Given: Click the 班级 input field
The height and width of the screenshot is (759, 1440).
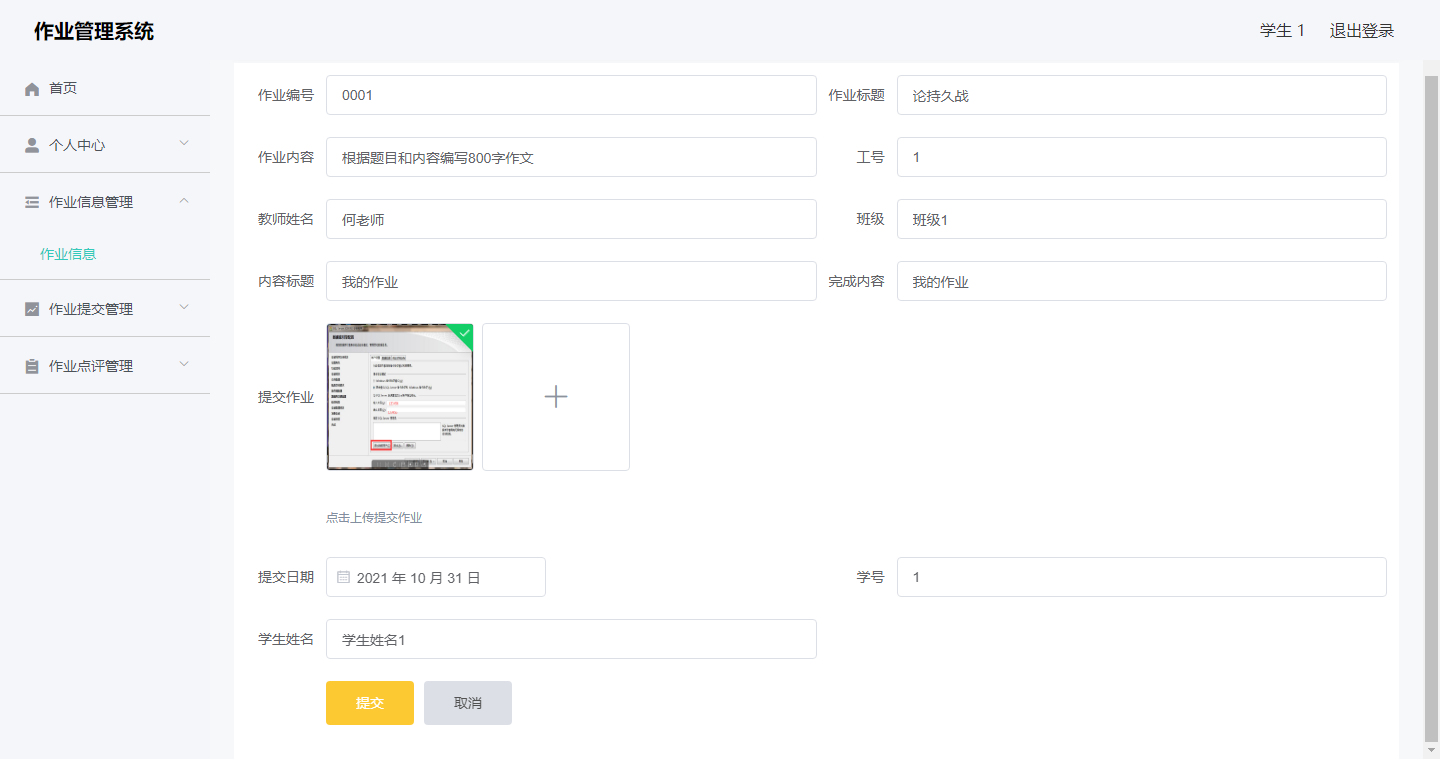Looking at the screenshot, I should point(1142,219).
